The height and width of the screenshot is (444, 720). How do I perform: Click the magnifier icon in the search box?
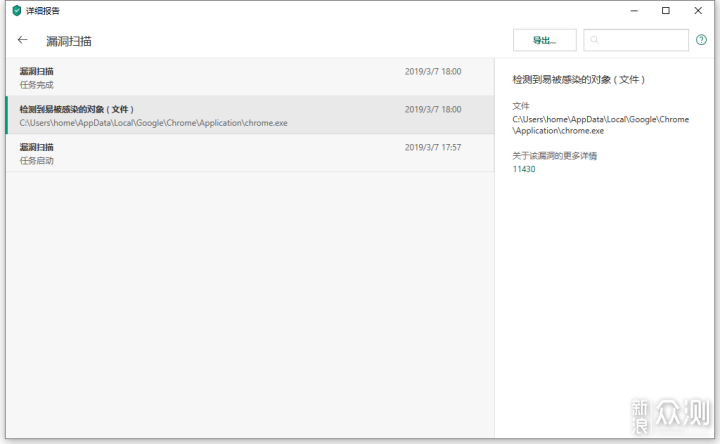(595, 40)
